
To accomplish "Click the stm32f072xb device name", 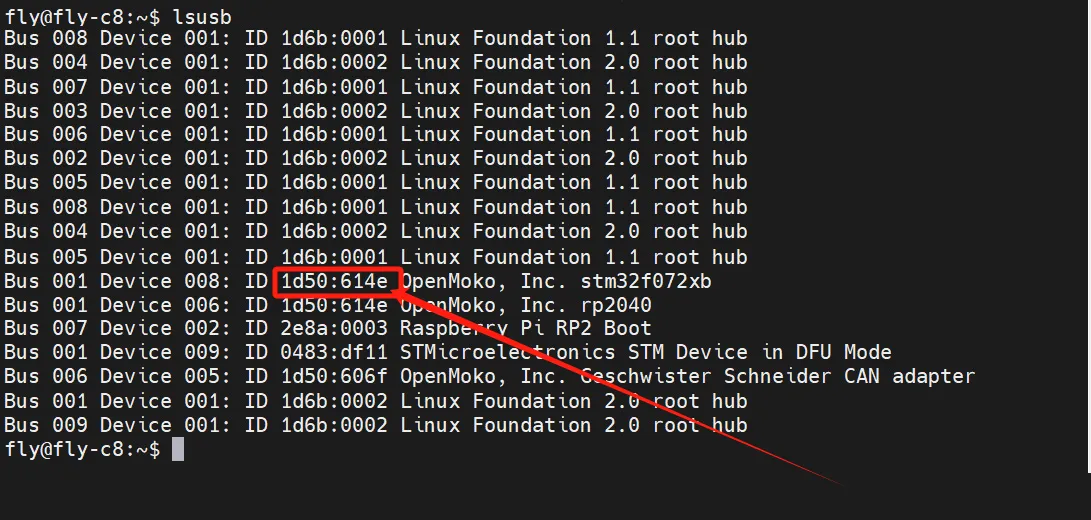I will [x=646, y=281].
